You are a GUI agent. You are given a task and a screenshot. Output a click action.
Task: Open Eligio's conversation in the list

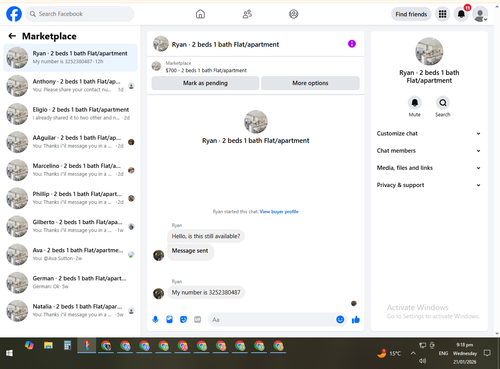70,114
